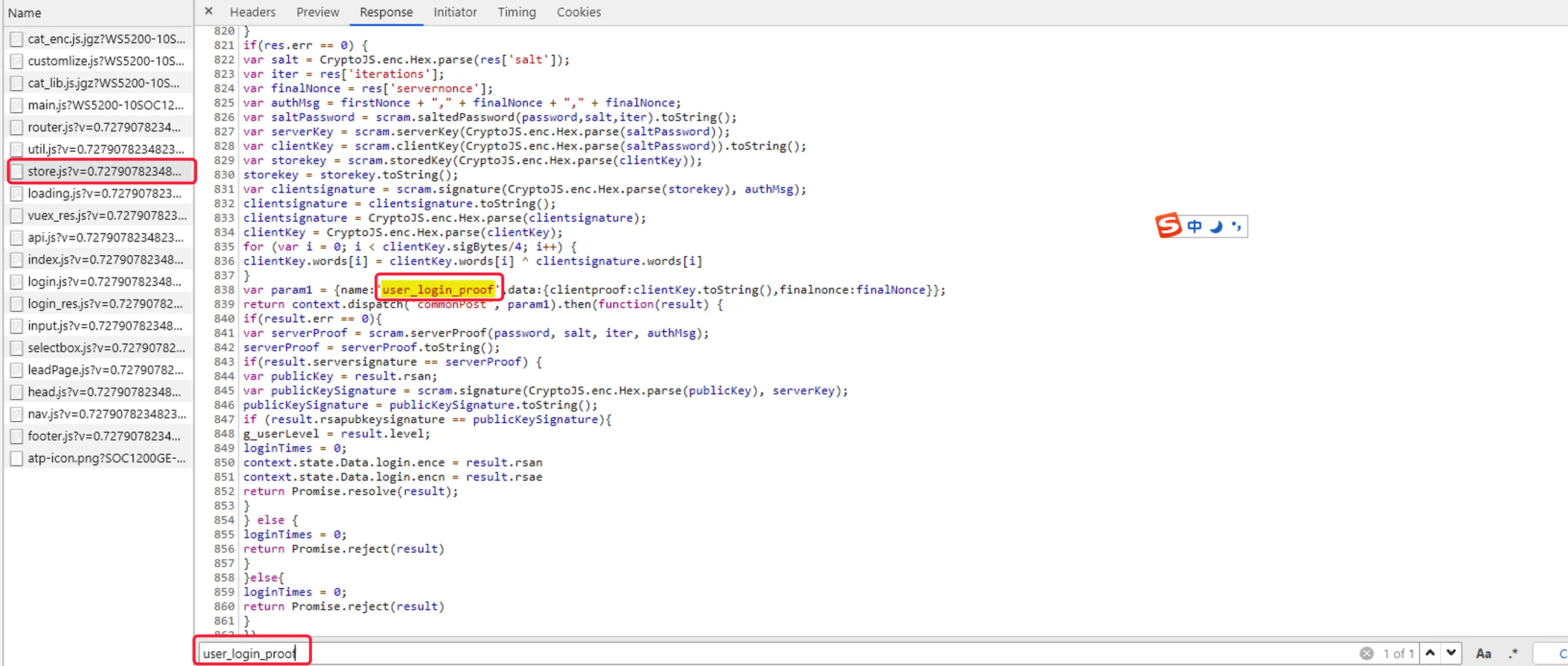Viewport: 1568px width, 666px height.
Task: Open the Timing tab
Action: (x=516, y=12)
